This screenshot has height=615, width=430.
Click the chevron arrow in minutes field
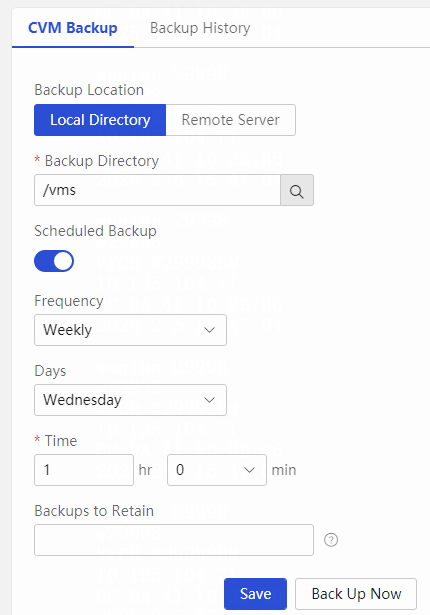tap(250, 470)
